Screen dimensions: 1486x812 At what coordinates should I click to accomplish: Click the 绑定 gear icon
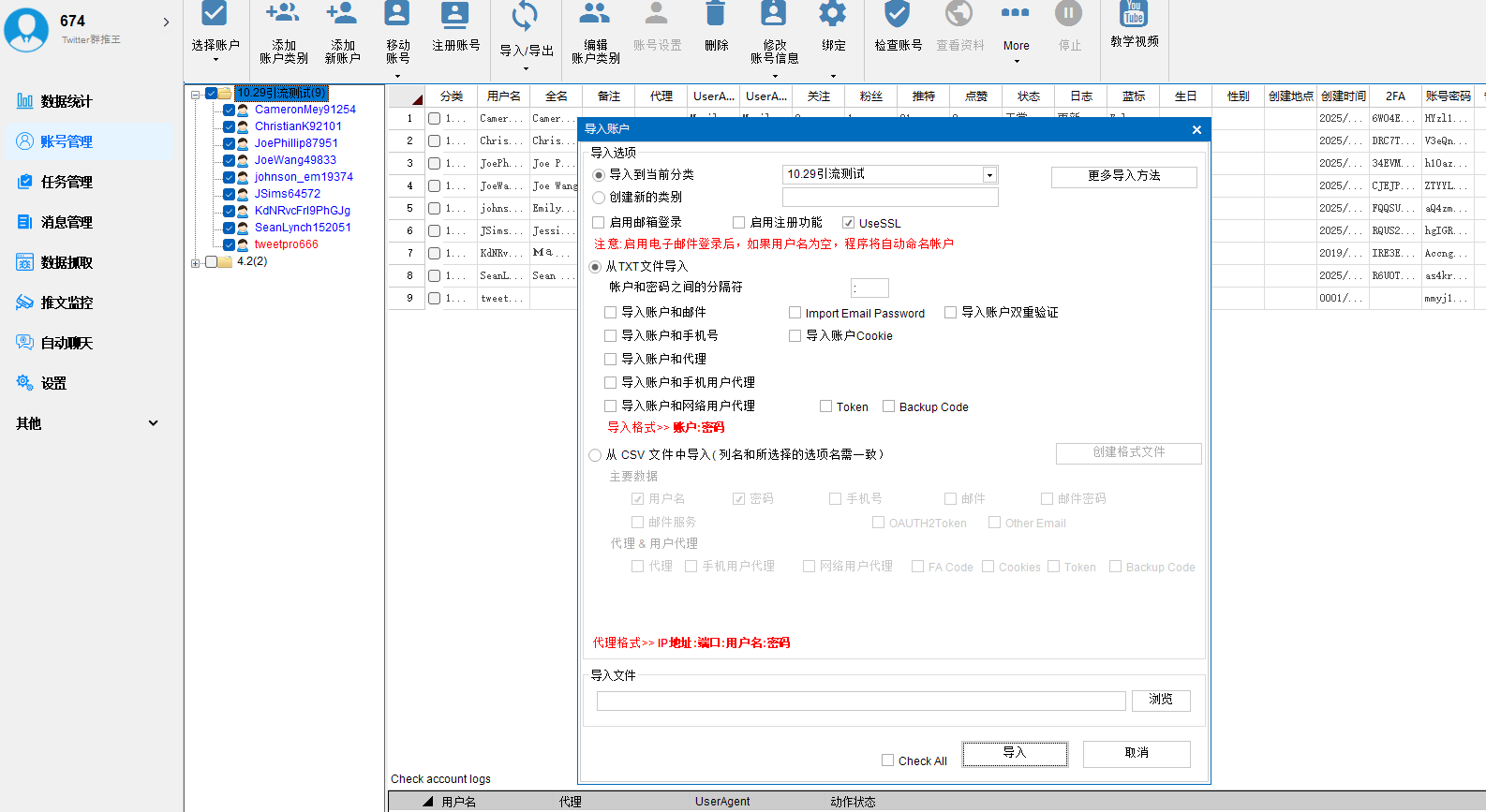[x=833, y=13]
